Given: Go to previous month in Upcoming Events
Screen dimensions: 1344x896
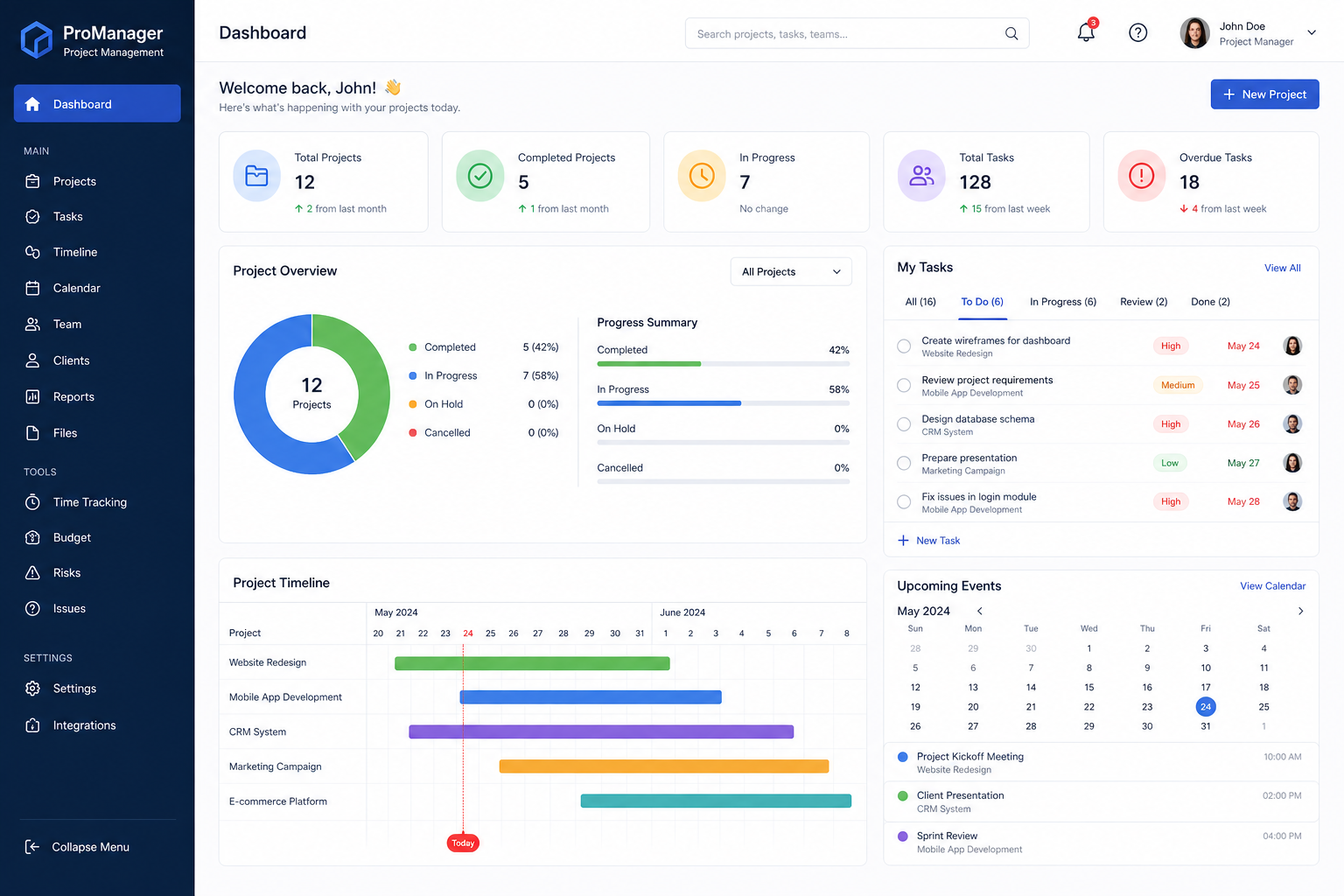Looking at the screenshot, I should click(x=980, y=611).
